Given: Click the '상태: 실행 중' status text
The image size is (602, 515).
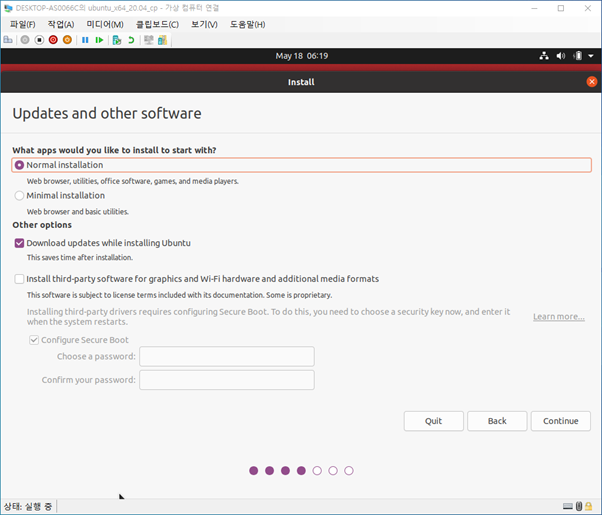Looking at the screenshot, I should (x=28, y=507).
